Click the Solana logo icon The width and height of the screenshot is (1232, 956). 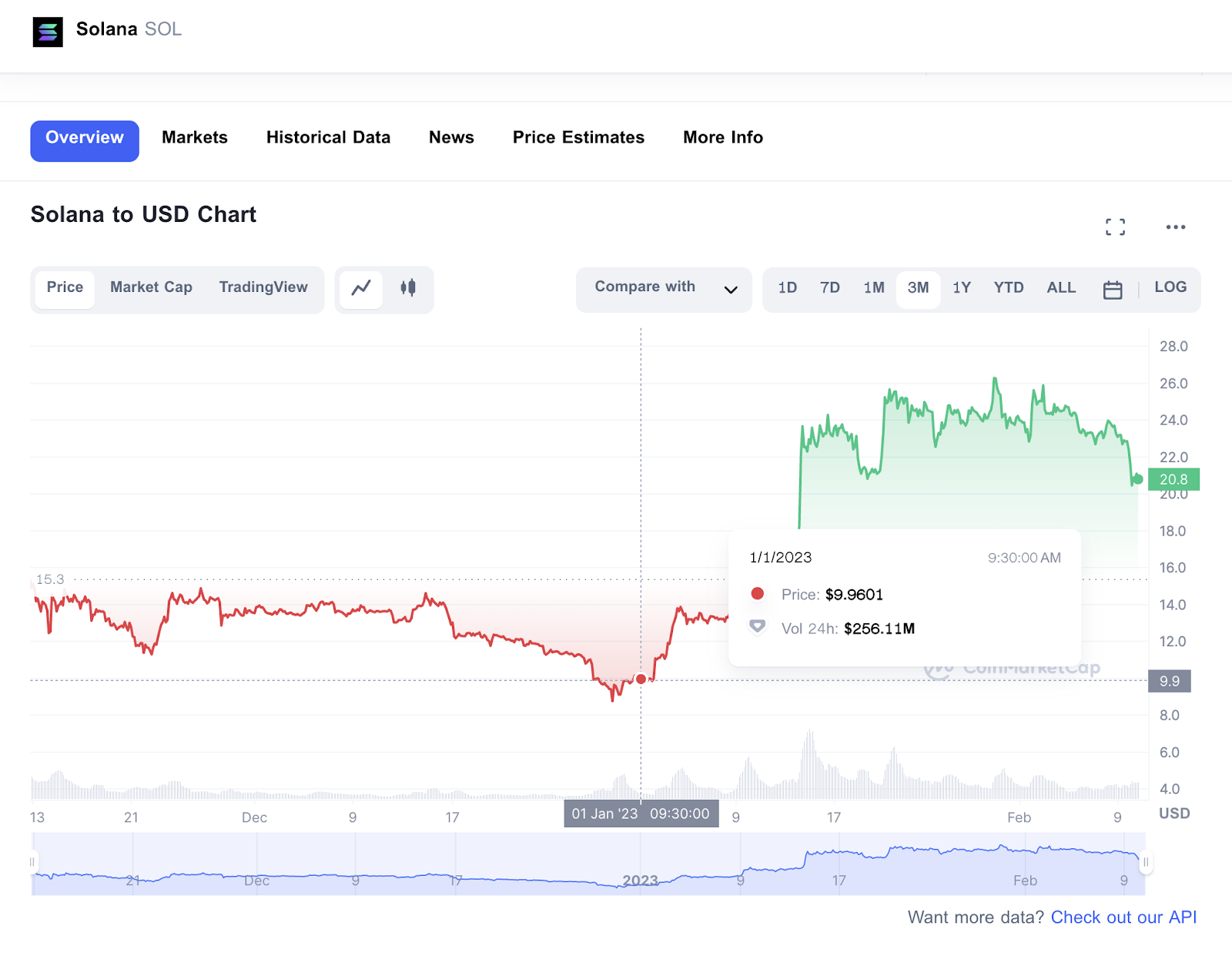[x=48, y=32]
